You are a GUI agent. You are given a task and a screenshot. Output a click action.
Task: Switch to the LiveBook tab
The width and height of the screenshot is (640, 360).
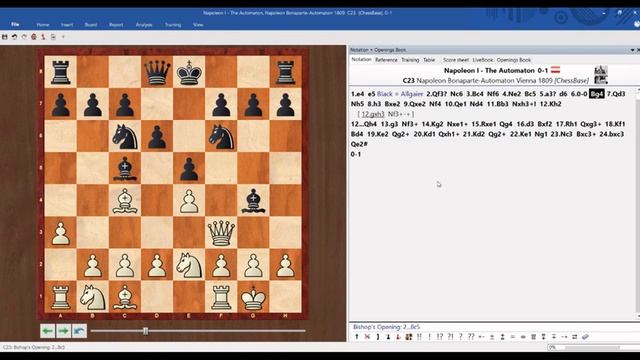point(482,60)
